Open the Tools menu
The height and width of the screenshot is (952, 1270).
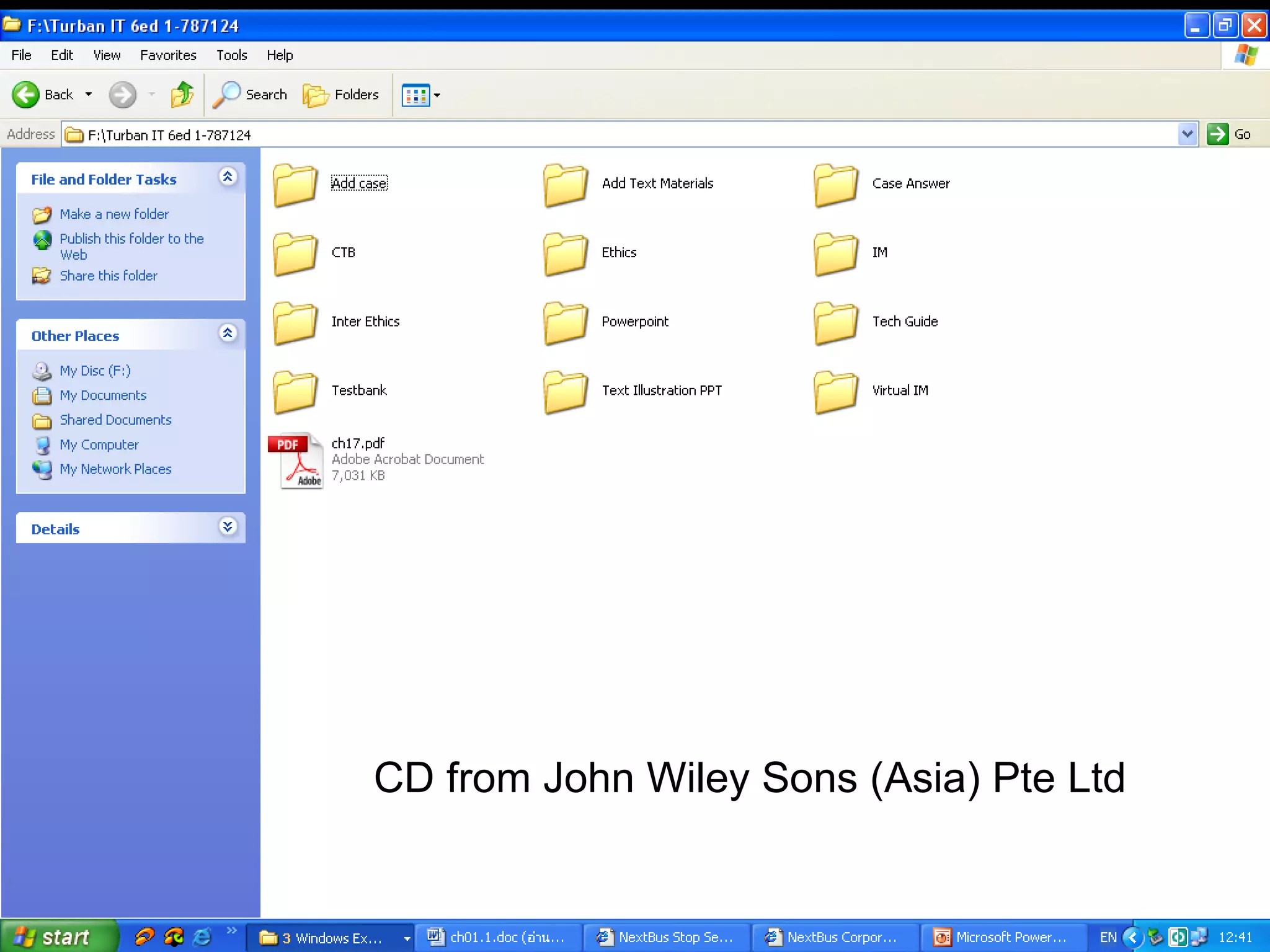pyautogui.click(x=232, y=55)
